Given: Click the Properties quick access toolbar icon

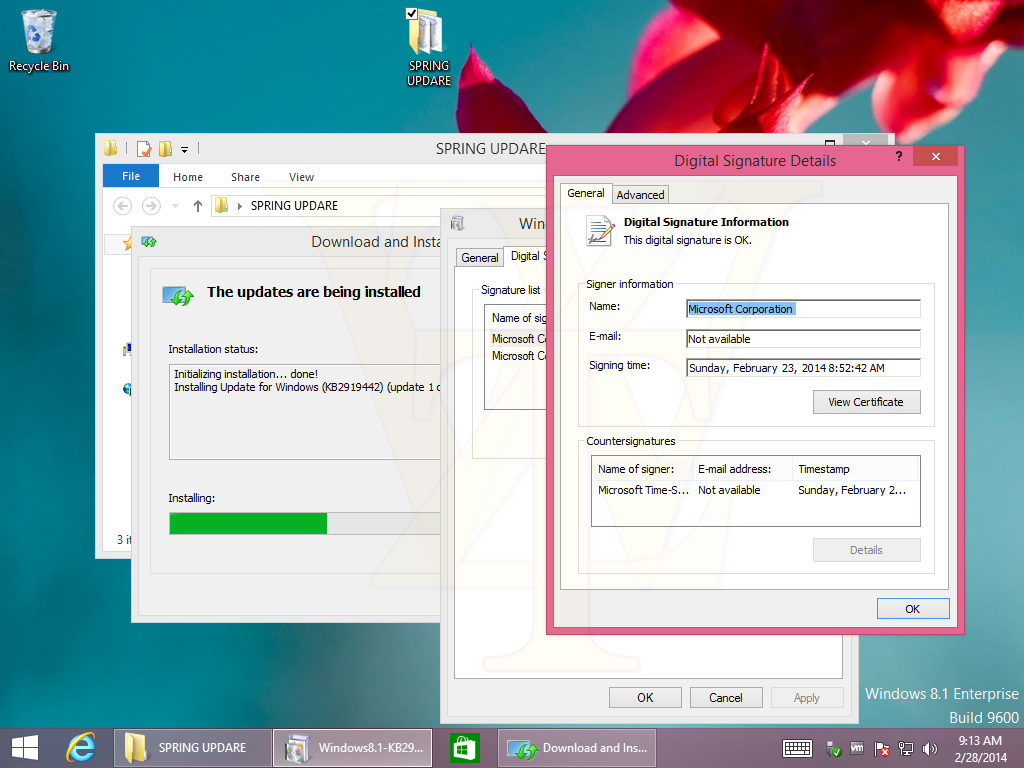Looking at the screenshot, I should point(144,149).
